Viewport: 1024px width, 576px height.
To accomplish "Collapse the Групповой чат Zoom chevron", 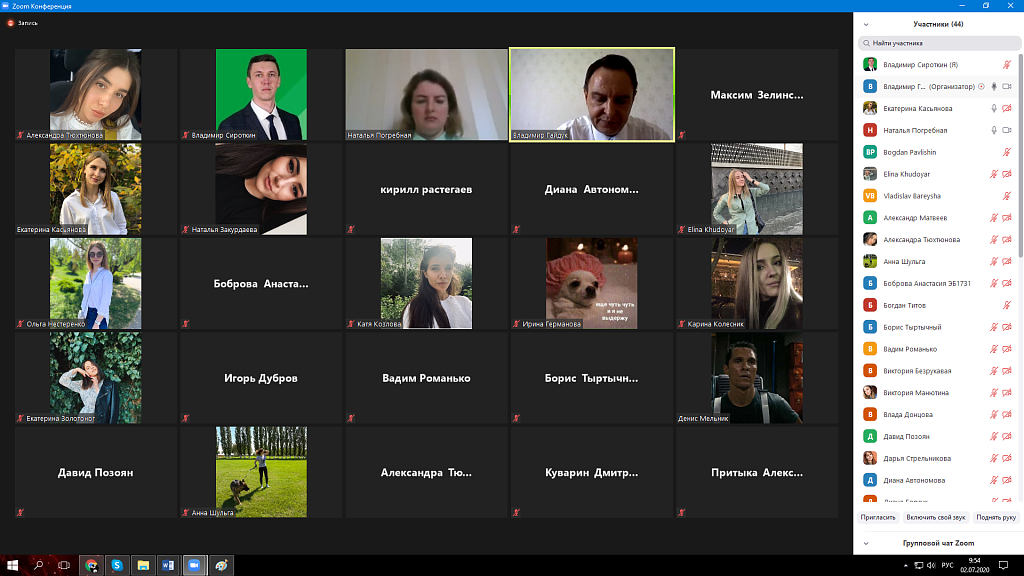I will coord(866,543).
